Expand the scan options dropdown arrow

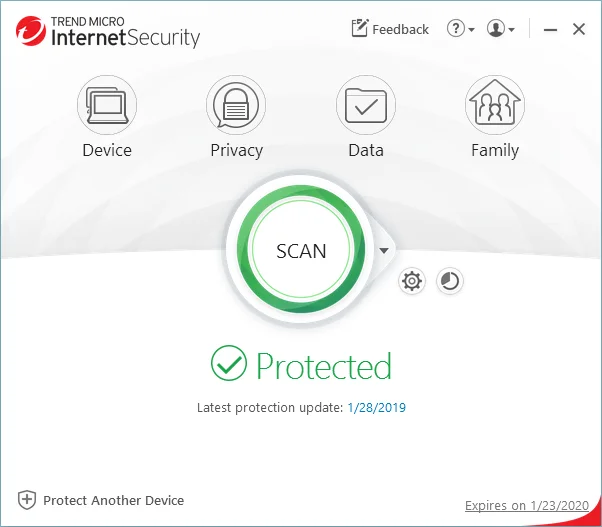384,251
